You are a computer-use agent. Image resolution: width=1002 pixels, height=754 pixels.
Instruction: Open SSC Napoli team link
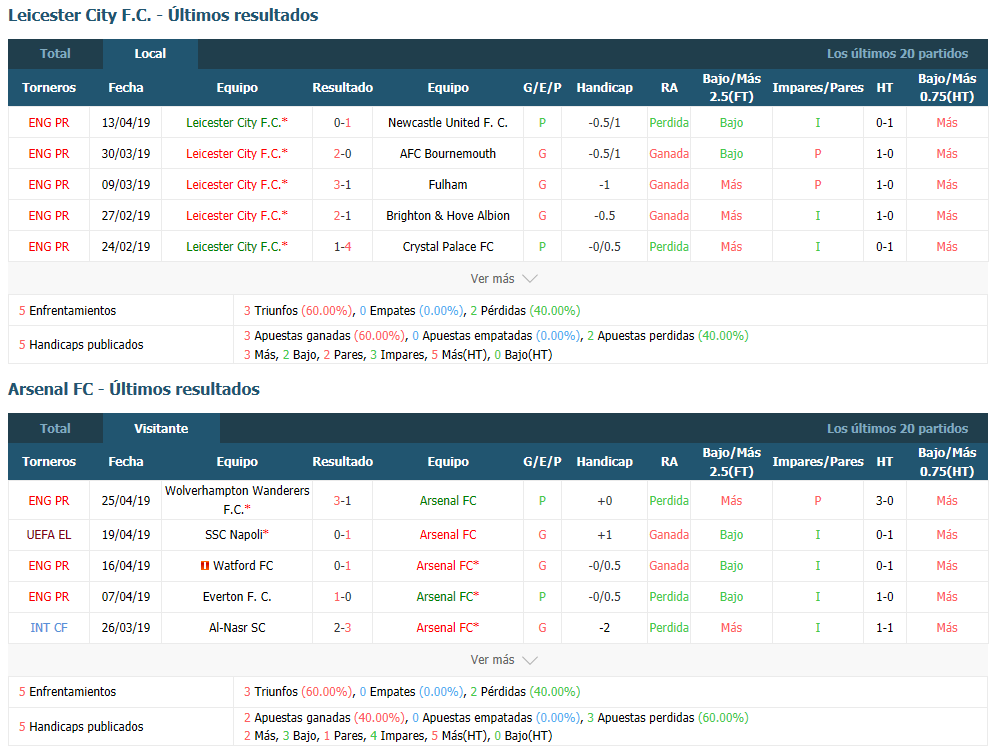(x=234, y=534)
